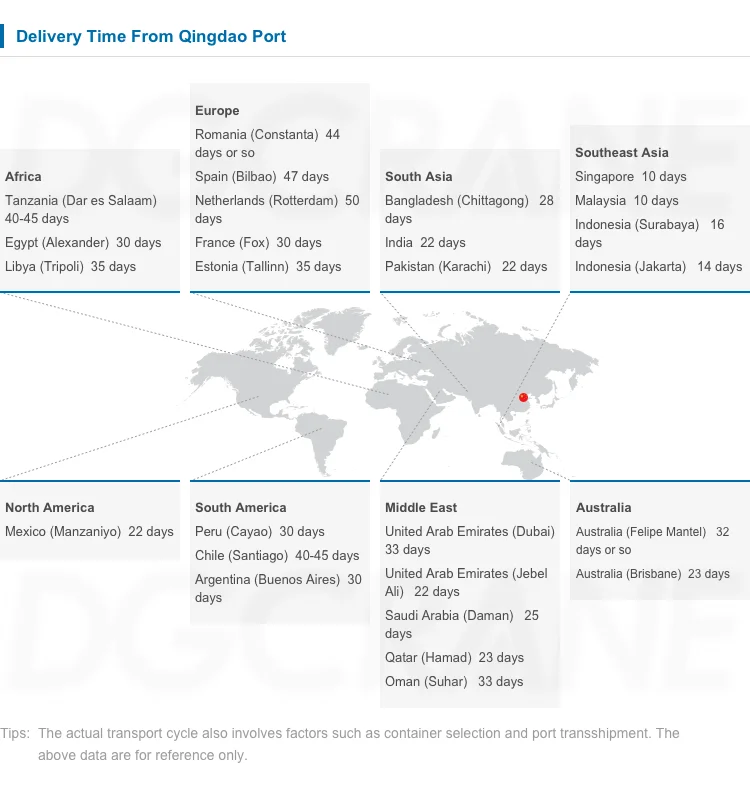This screenshot has width=750, height=792.
Task: Select the Africa region heading
Action: point(23,177)
